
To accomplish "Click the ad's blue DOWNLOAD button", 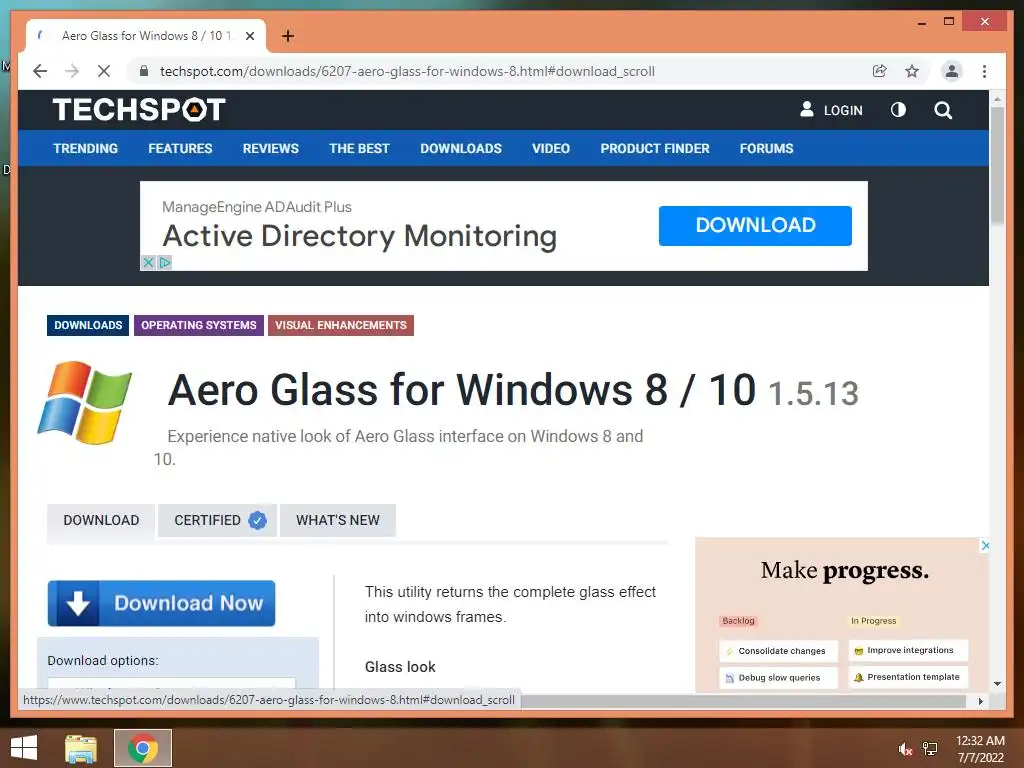I will tap(755, 225).
